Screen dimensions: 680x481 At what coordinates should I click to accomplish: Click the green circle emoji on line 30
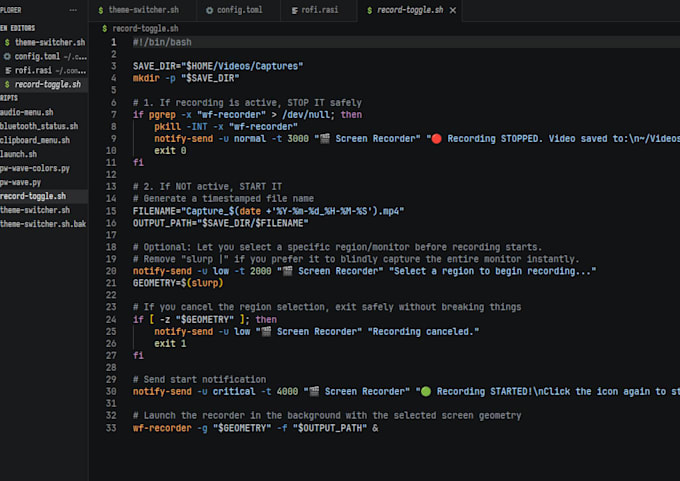pos(426,392)
